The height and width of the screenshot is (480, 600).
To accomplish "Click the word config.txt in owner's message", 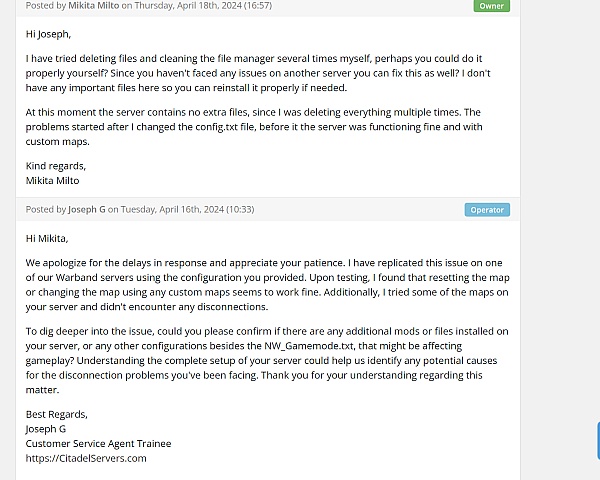I will [x=217, y=127].
